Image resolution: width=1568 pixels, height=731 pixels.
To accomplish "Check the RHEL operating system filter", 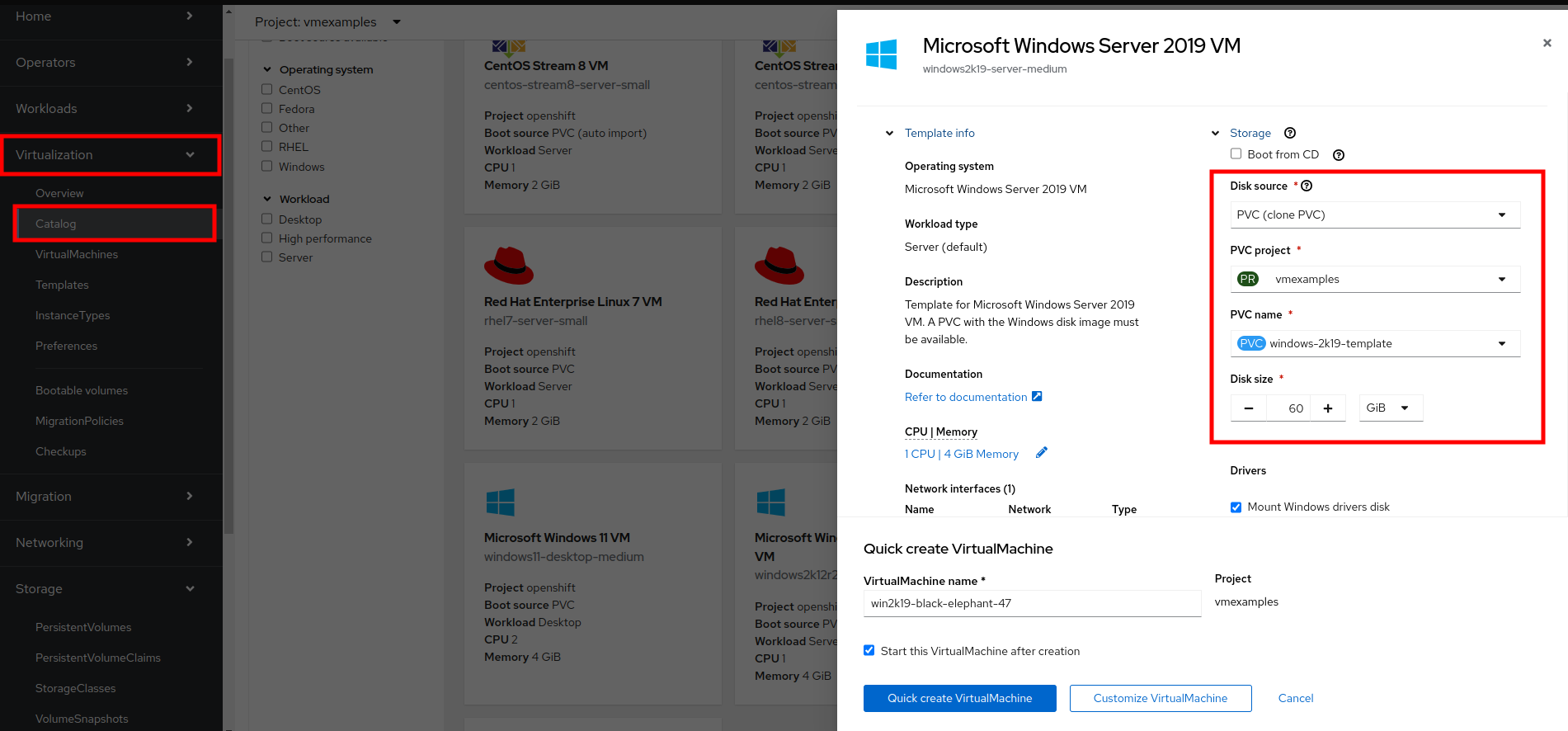I will (267, 146).
